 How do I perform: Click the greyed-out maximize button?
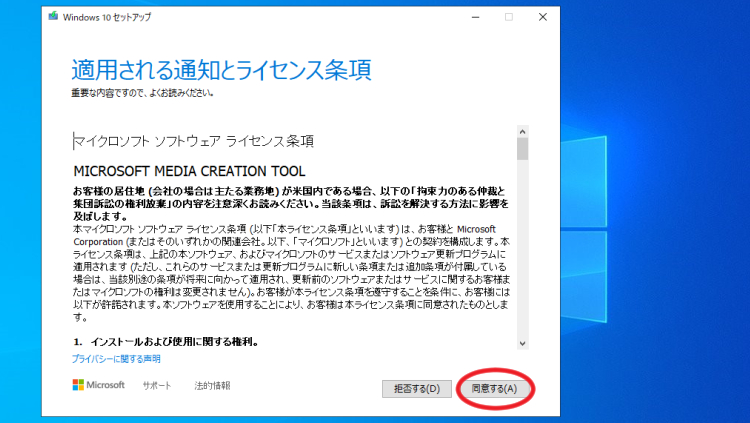tap(508, 17)
